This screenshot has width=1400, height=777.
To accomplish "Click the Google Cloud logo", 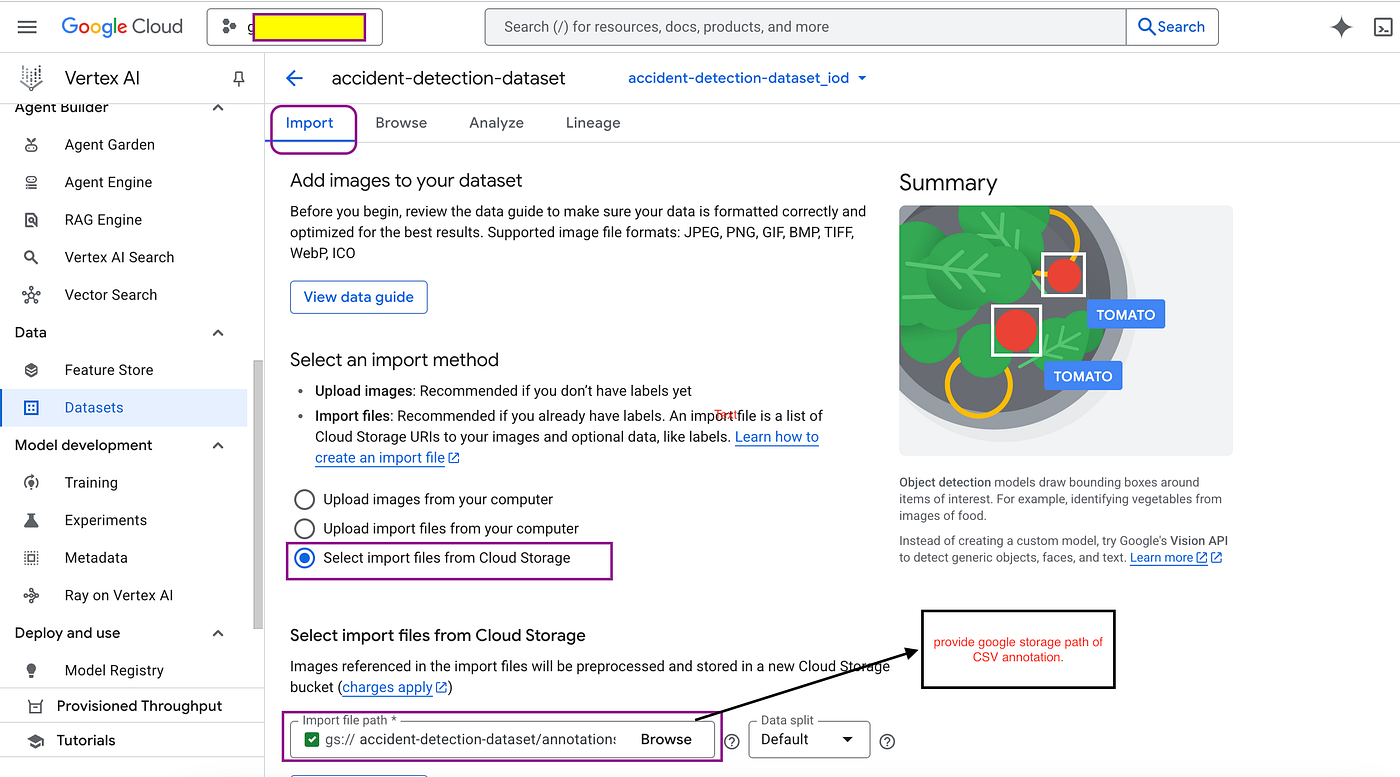I will point(122,27).
